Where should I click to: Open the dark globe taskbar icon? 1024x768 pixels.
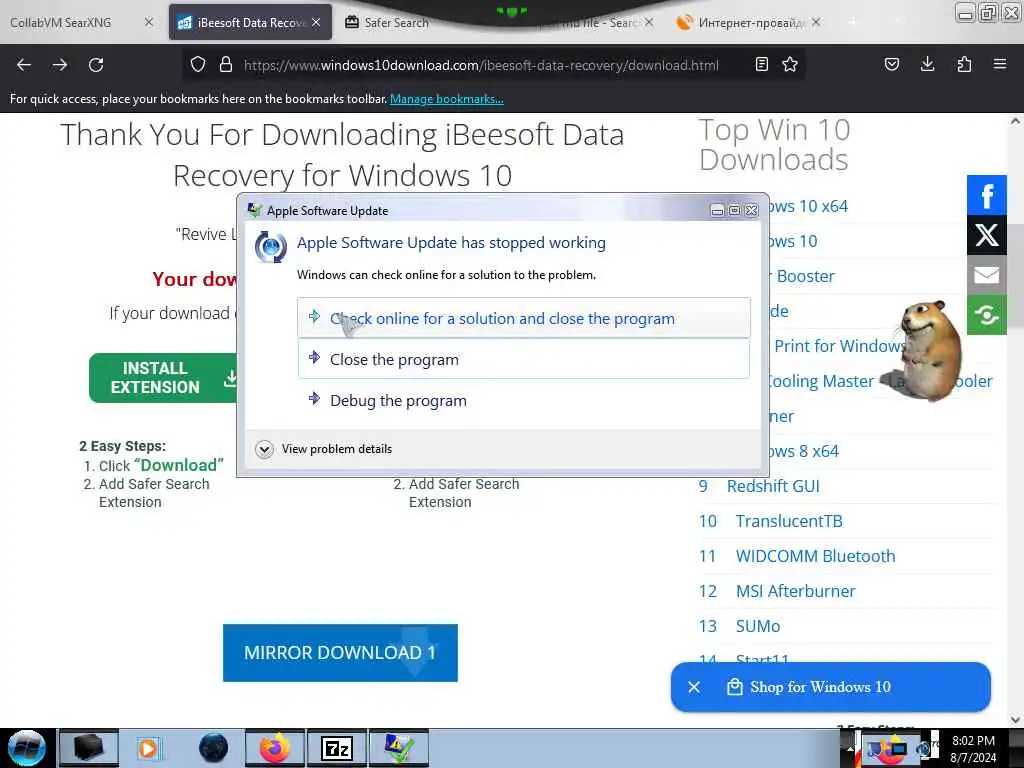click(213, 748)
